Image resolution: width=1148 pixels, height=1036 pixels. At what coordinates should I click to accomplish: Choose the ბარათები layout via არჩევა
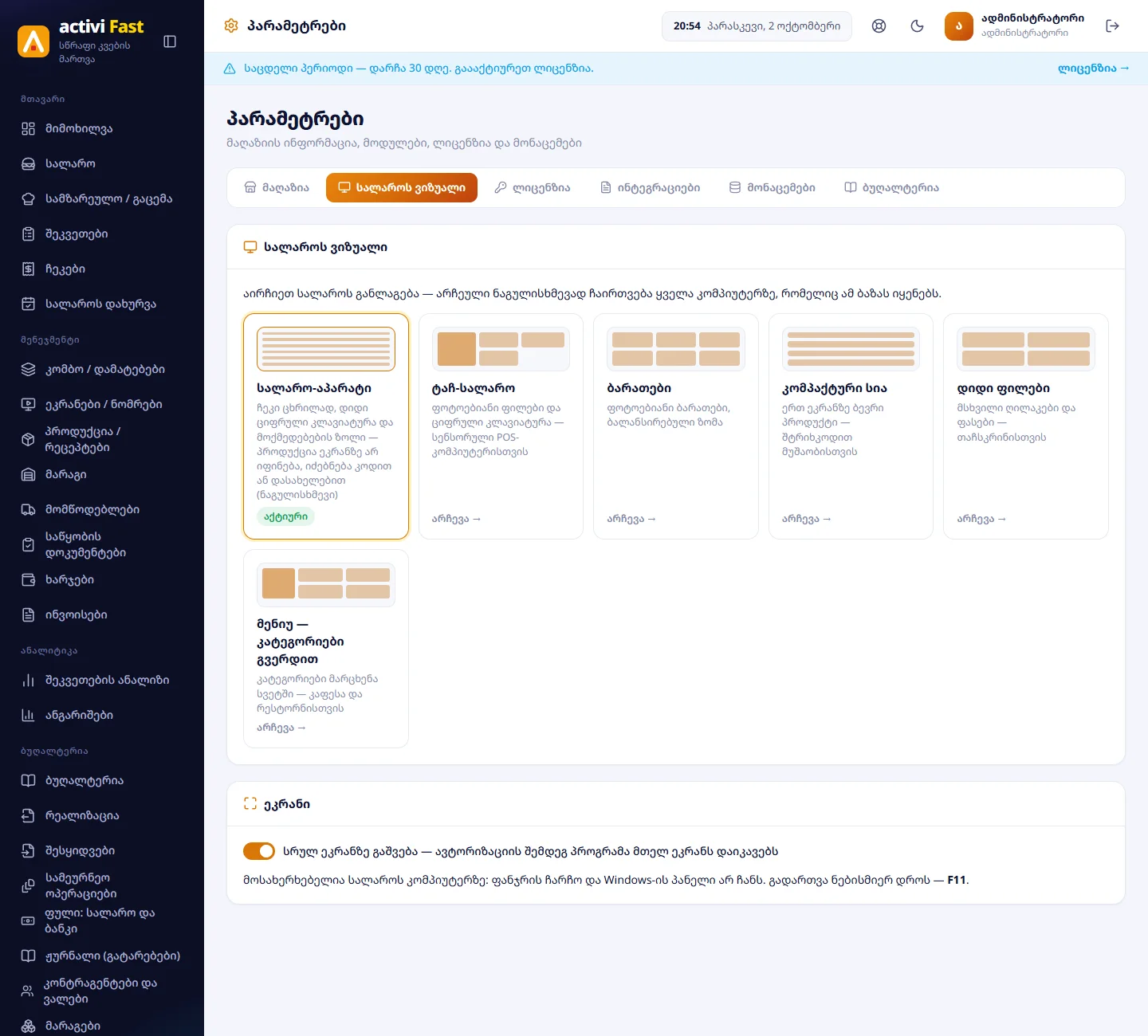[631, 520]
